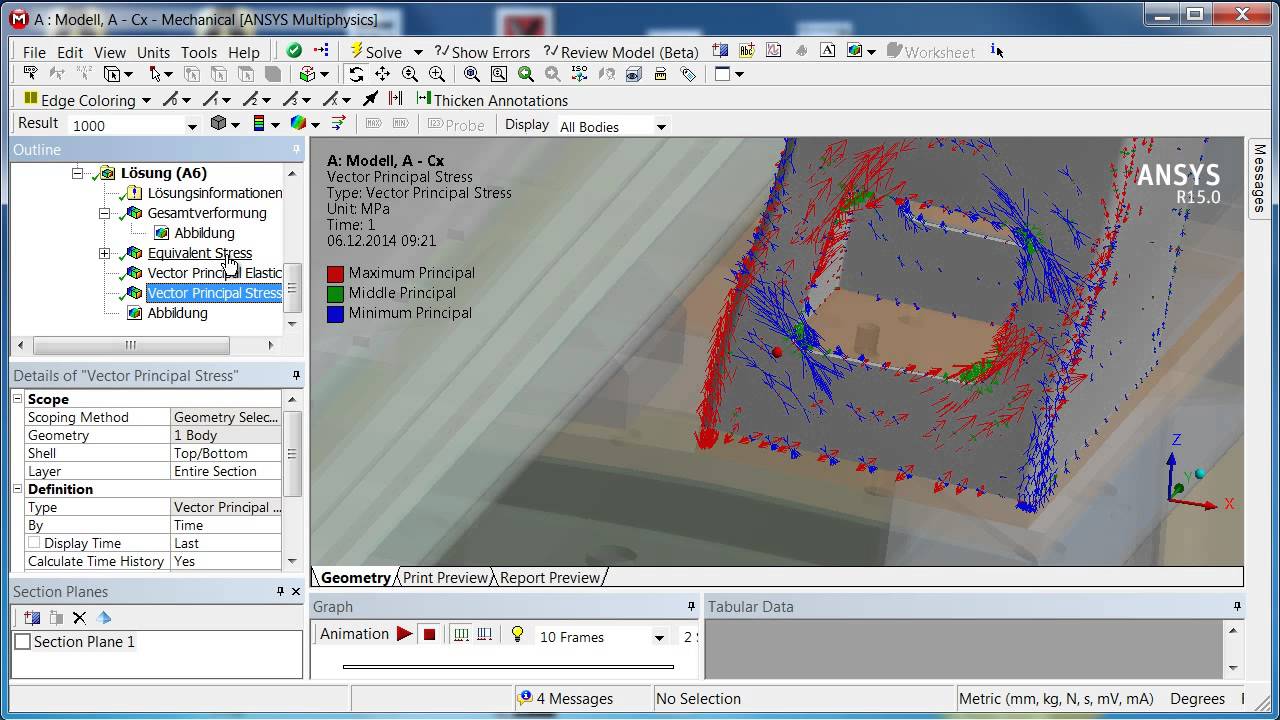Click Thicken Annotations button
Screen dimensions: 1280x720
point(492,100)
